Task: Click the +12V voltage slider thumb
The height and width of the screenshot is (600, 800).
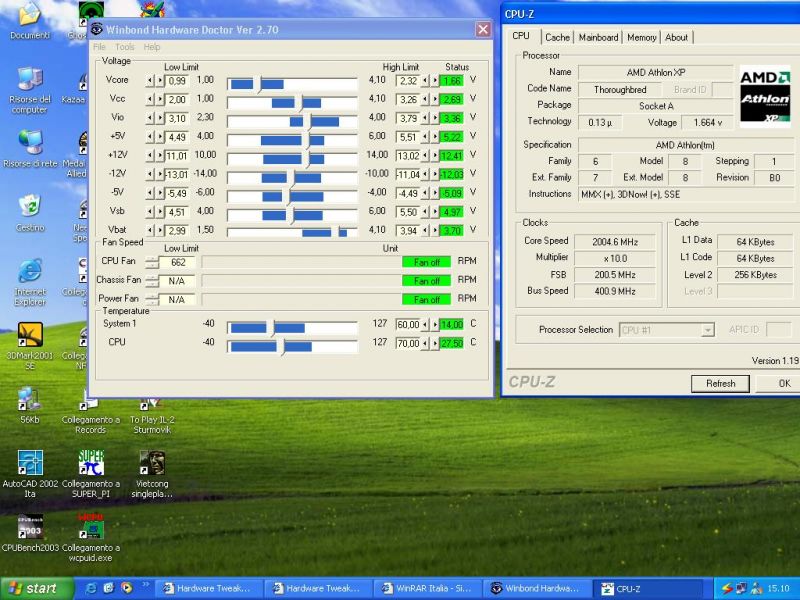Action: (308, 159)
